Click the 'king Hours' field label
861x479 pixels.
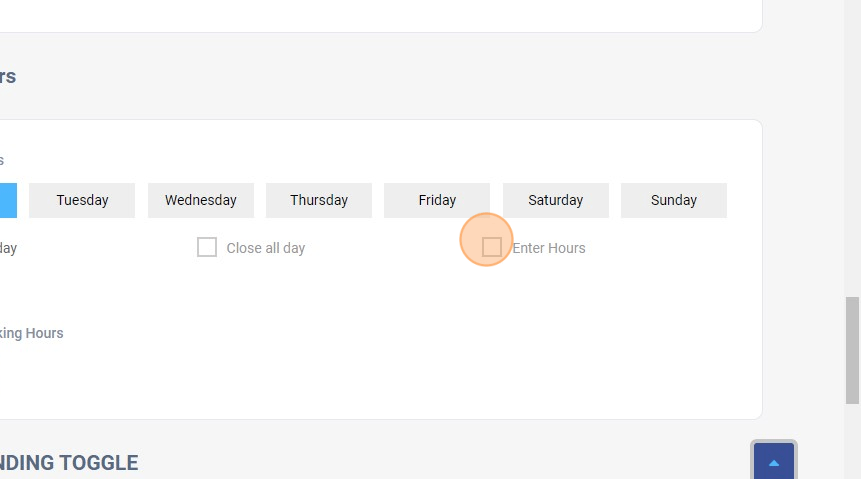point(32,333)
